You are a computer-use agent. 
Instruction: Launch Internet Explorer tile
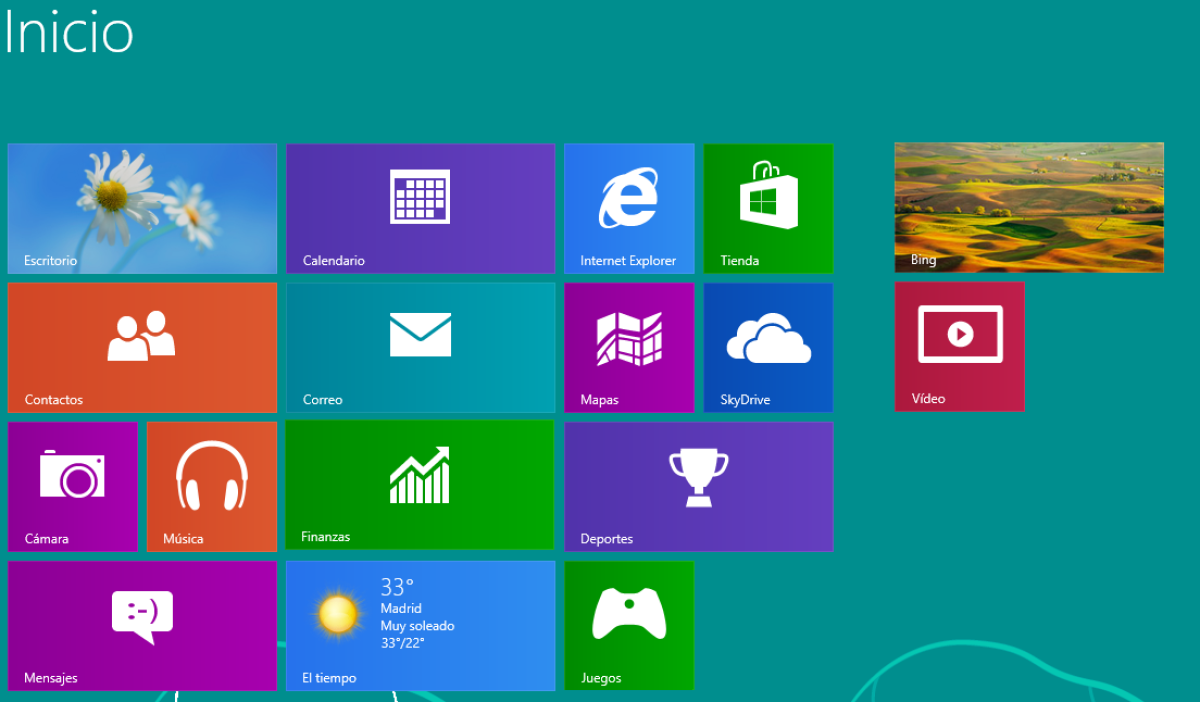click(629, 208)
